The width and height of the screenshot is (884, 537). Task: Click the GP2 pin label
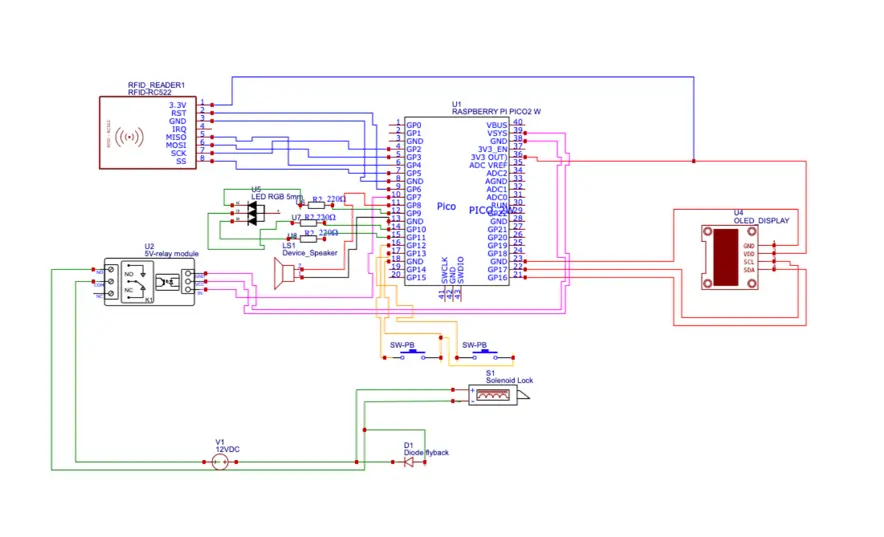pos(414,149)
